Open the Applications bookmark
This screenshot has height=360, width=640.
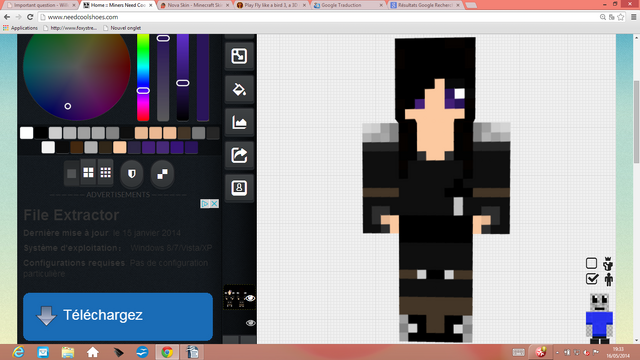point(20,28)
